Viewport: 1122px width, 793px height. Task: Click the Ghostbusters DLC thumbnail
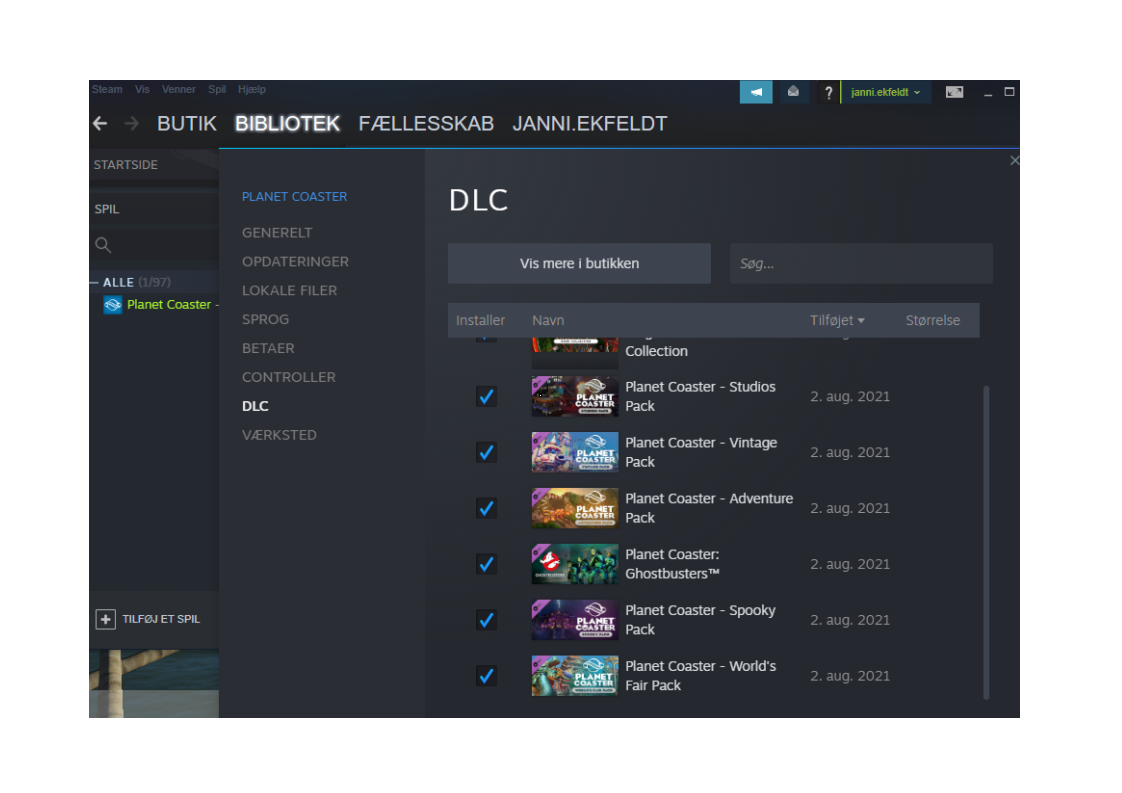coord(575,564)
